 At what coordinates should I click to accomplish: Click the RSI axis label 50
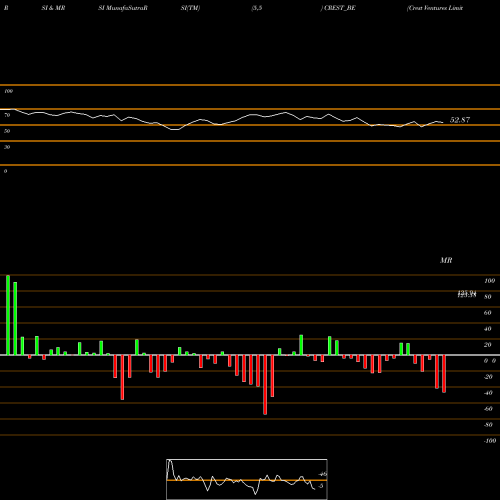7,131
